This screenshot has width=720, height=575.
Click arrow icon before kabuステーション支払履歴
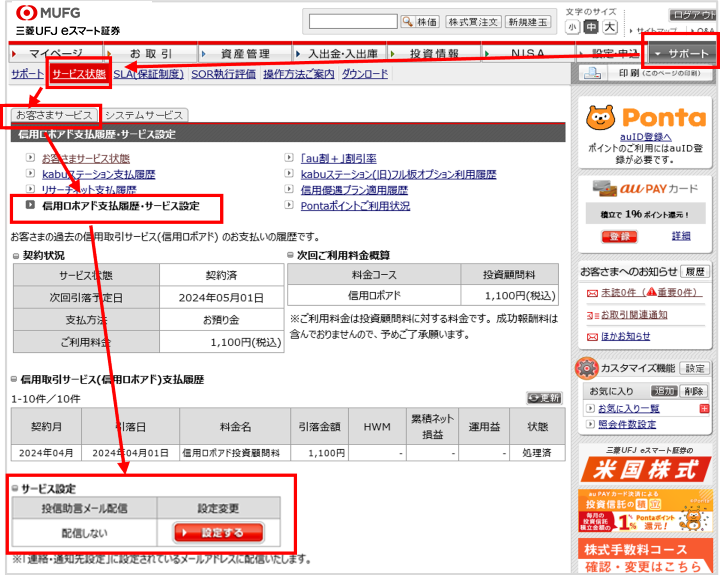[30, 173]
